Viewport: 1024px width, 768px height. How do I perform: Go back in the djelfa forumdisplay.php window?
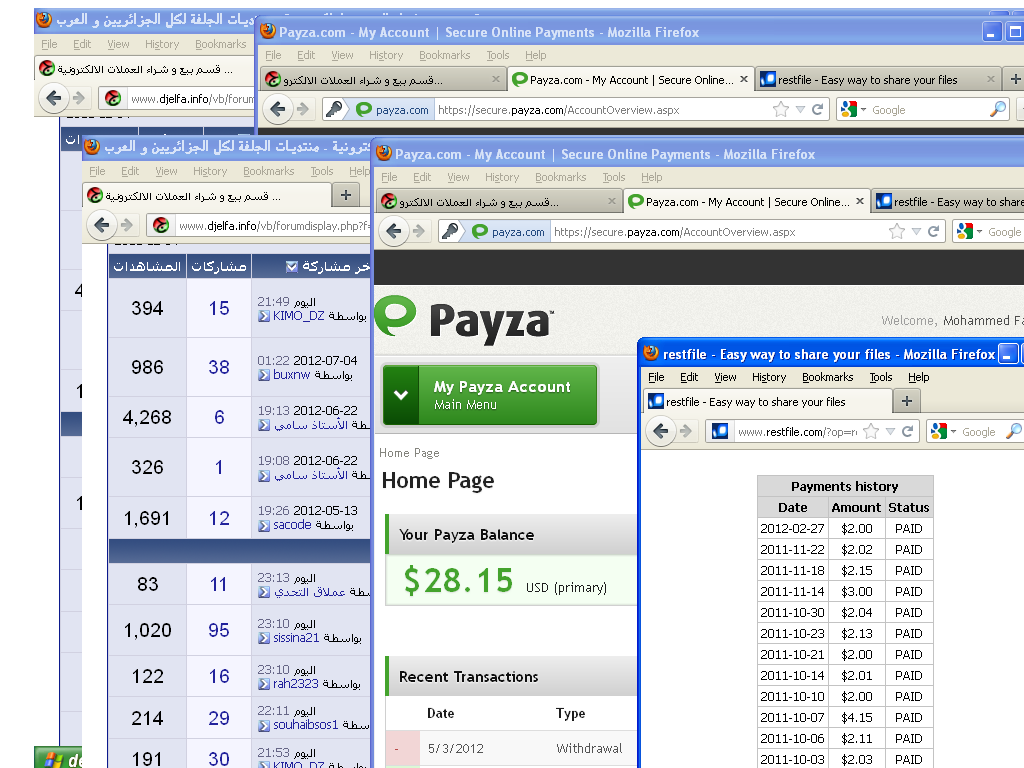102,225
